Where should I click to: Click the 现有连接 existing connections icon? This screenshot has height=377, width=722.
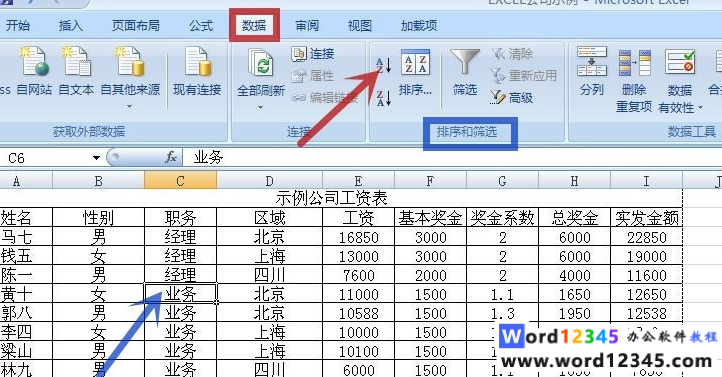197,71
